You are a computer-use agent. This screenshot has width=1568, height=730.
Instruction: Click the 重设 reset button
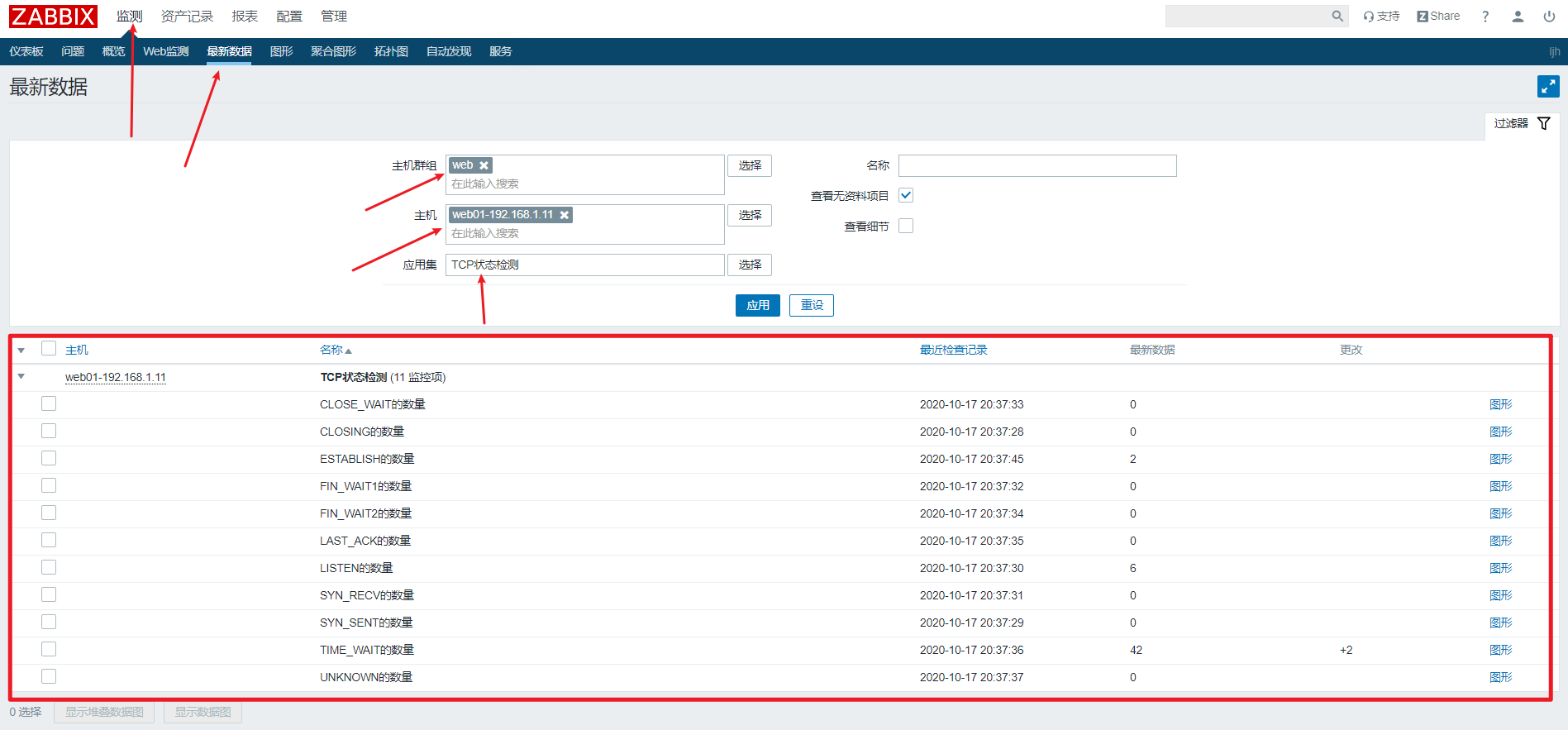(812, 305)
